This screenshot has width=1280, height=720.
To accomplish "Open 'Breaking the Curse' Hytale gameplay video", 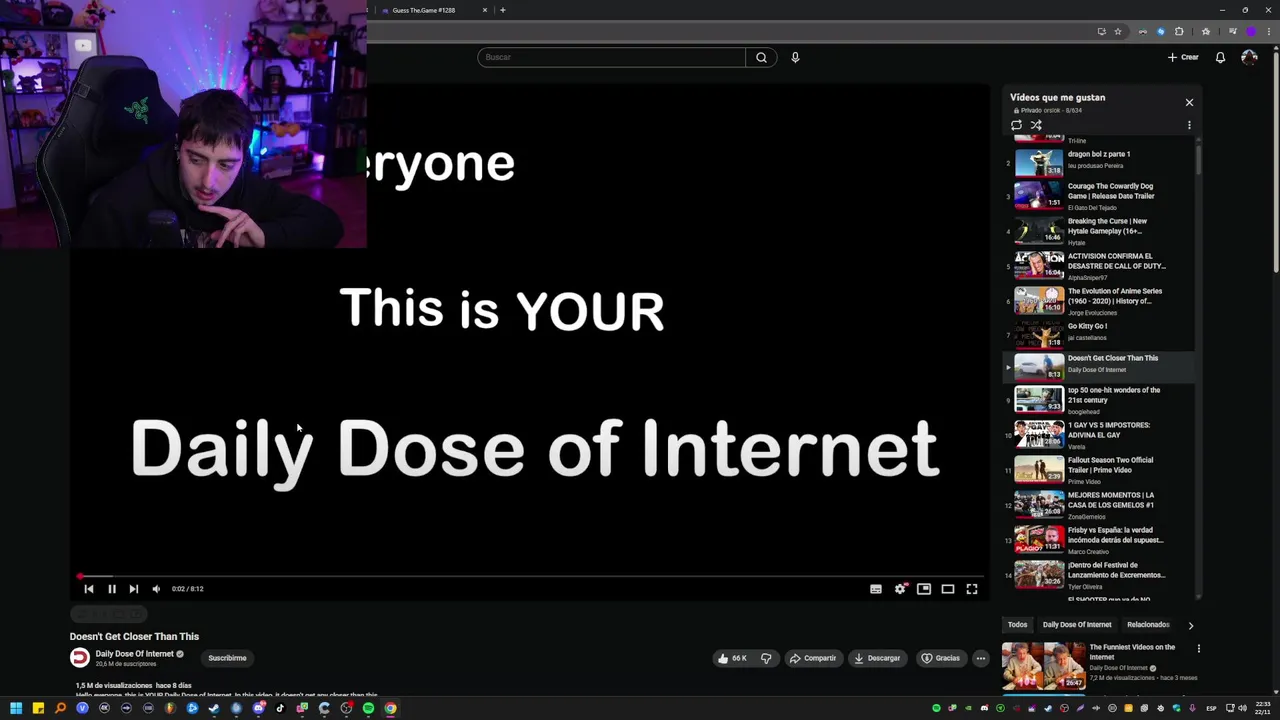I will pos(1098,230).
